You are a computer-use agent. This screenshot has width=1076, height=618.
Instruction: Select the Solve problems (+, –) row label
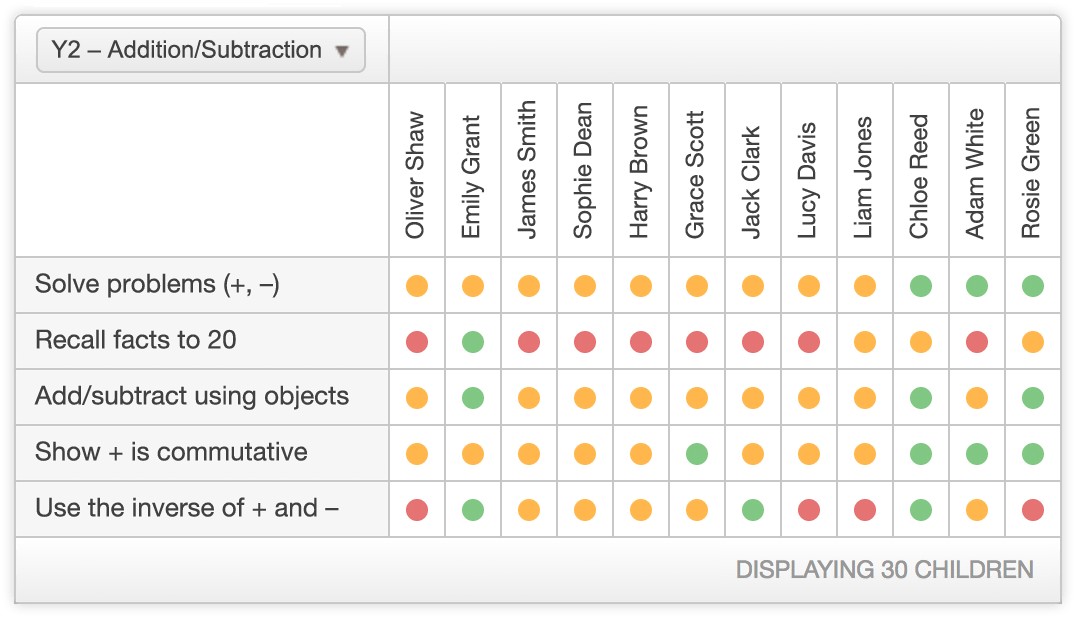click(157, 284)
